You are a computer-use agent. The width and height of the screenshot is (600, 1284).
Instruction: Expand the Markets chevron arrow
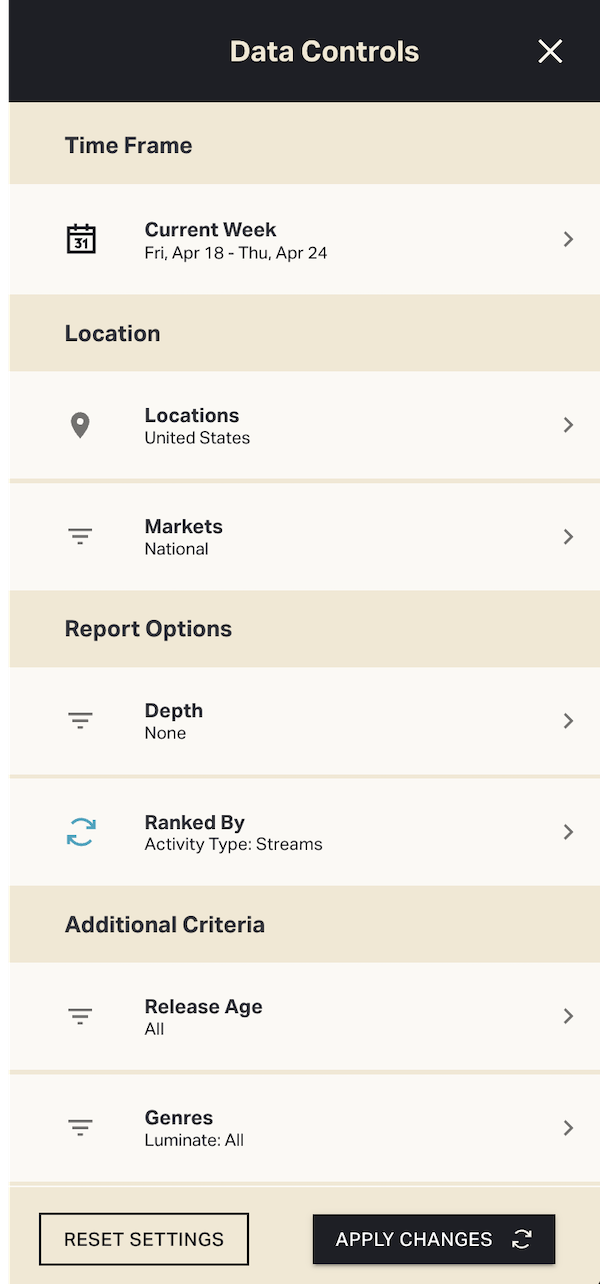(568, 537)
